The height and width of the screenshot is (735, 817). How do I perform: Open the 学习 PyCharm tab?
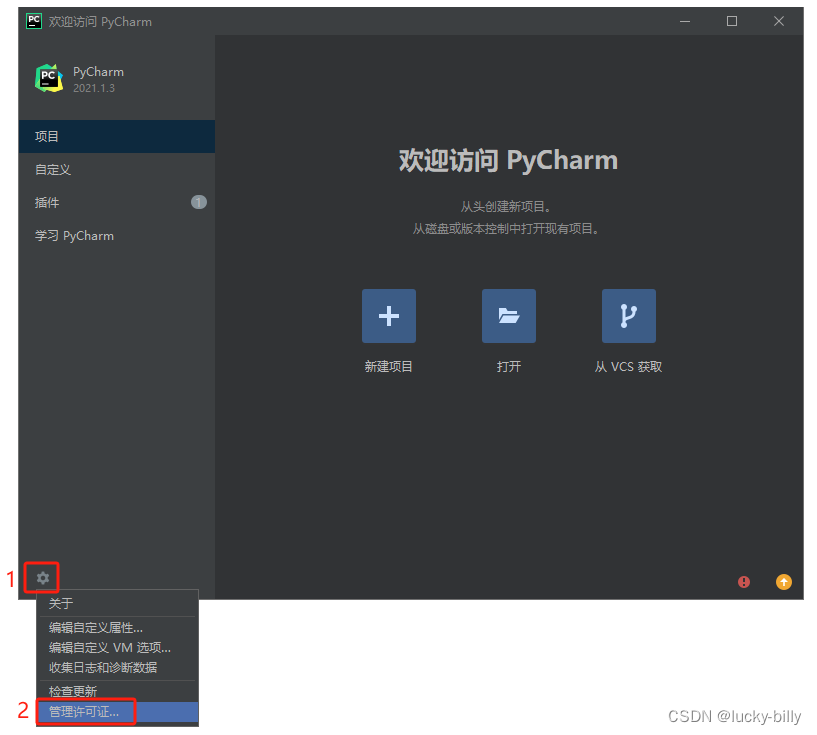point(117,236)
